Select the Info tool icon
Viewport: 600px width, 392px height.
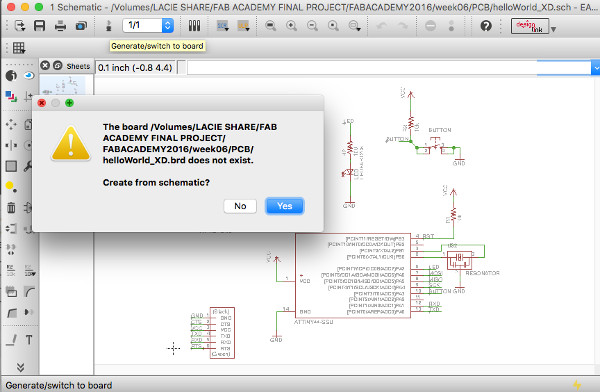pyautogui.click(x=11, y=75)
